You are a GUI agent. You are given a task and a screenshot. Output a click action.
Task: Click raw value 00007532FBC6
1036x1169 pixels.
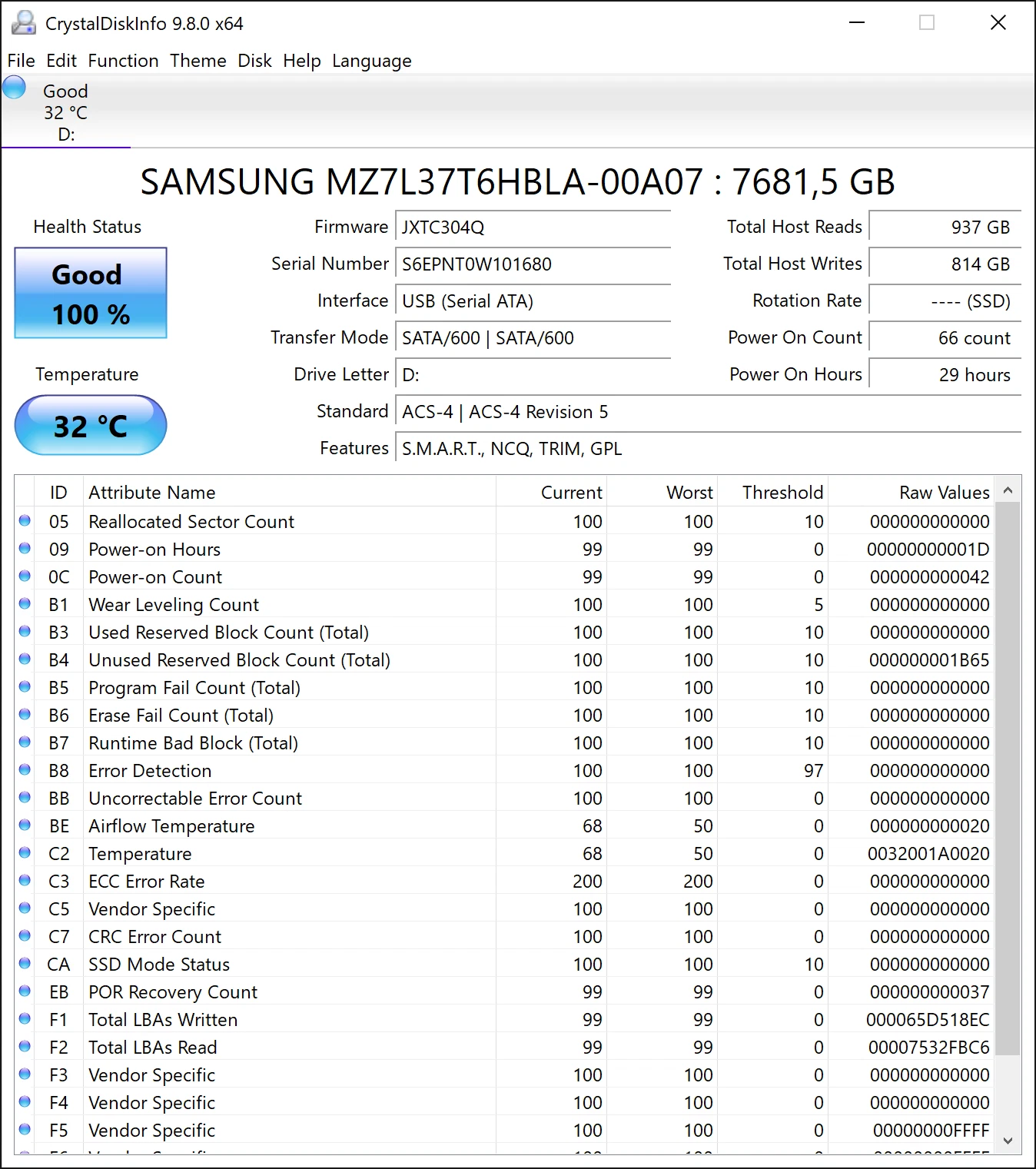click(928, 1048)
